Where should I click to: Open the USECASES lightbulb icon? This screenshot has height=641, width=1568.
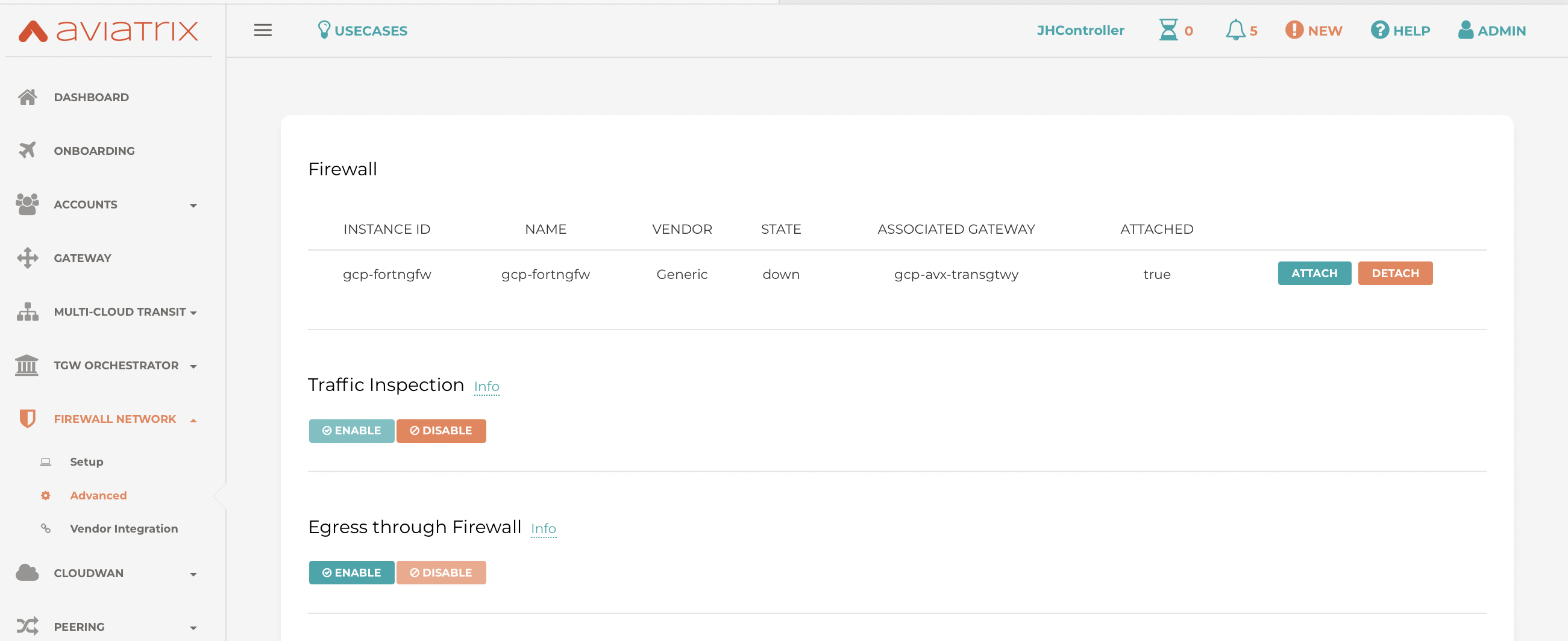(324, 30)
